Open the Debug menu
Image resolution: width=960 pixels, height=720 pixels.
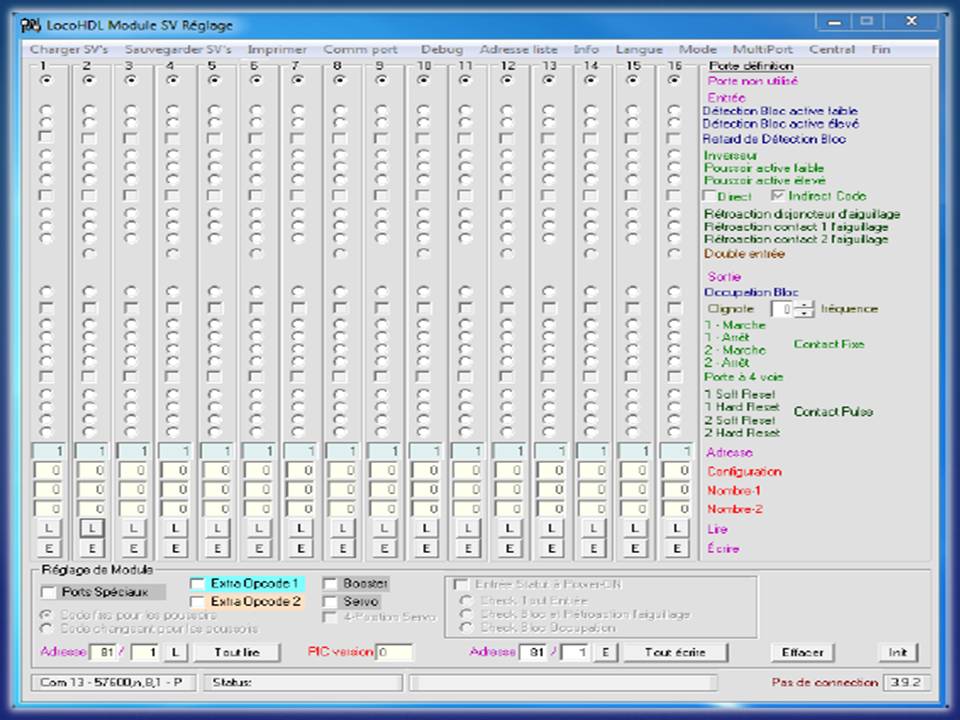pyautogui.click(x=441, y=50)
